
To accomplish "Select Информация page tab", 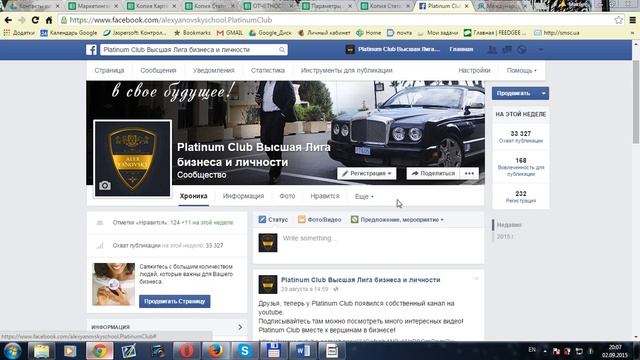I will coord(243,196).
